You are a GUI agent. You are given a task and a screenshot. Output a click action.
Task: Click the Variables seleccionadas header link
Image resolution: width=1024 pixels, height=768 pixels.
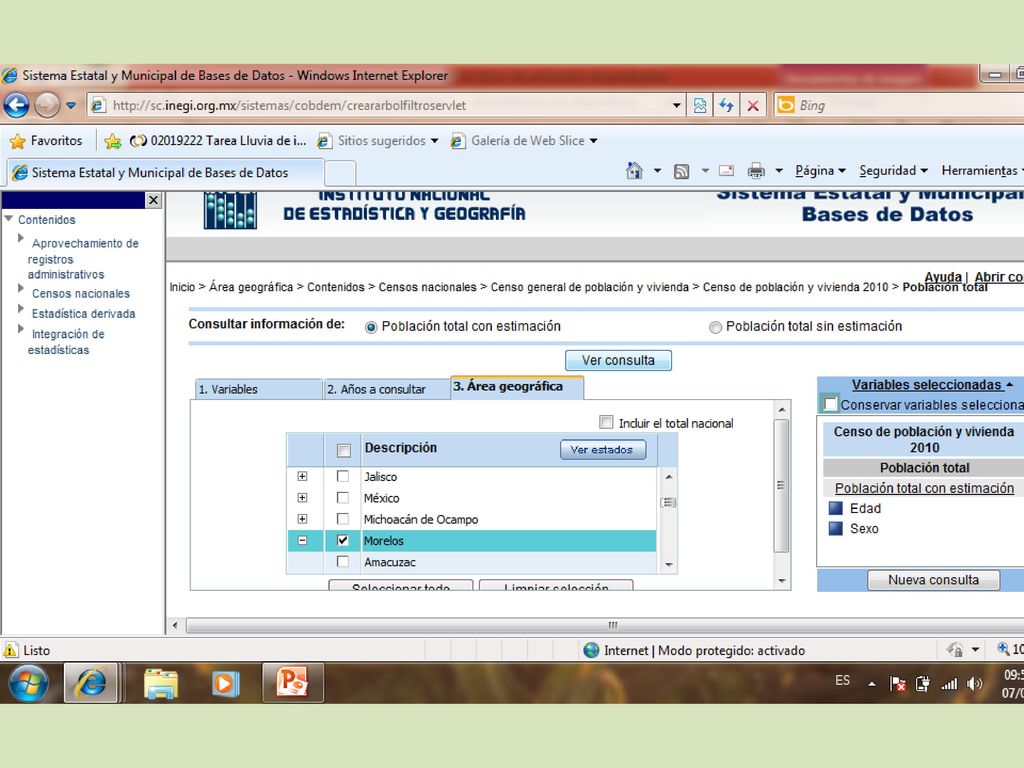[926, 385]
